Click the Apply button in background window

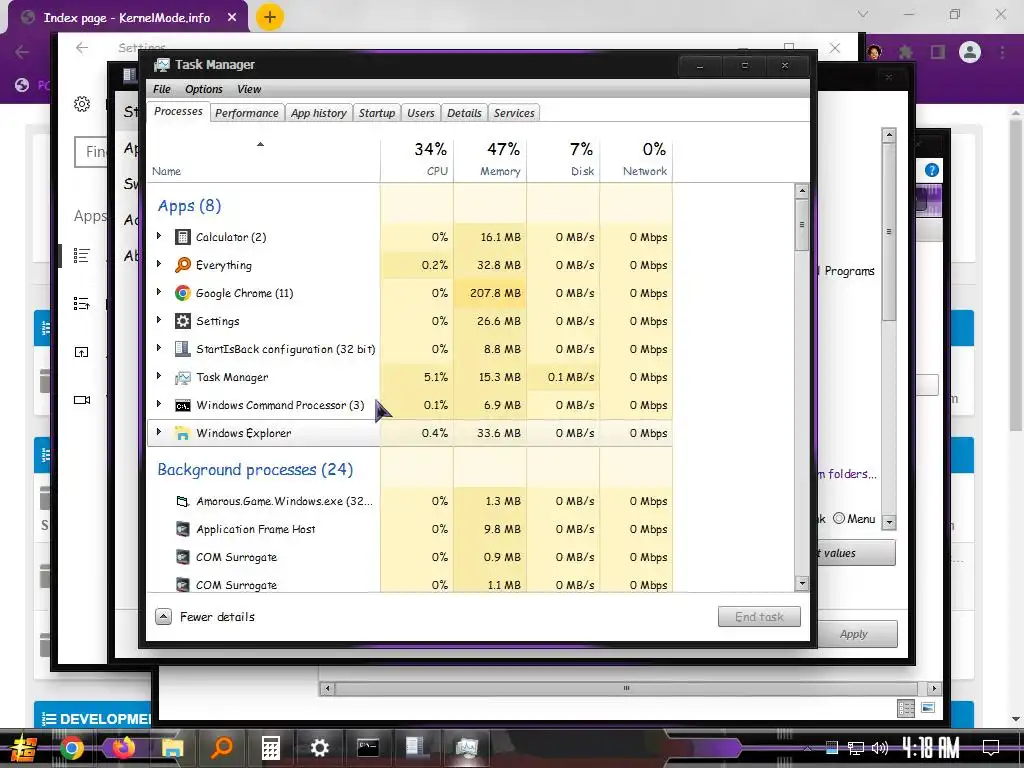click(854, 634)
